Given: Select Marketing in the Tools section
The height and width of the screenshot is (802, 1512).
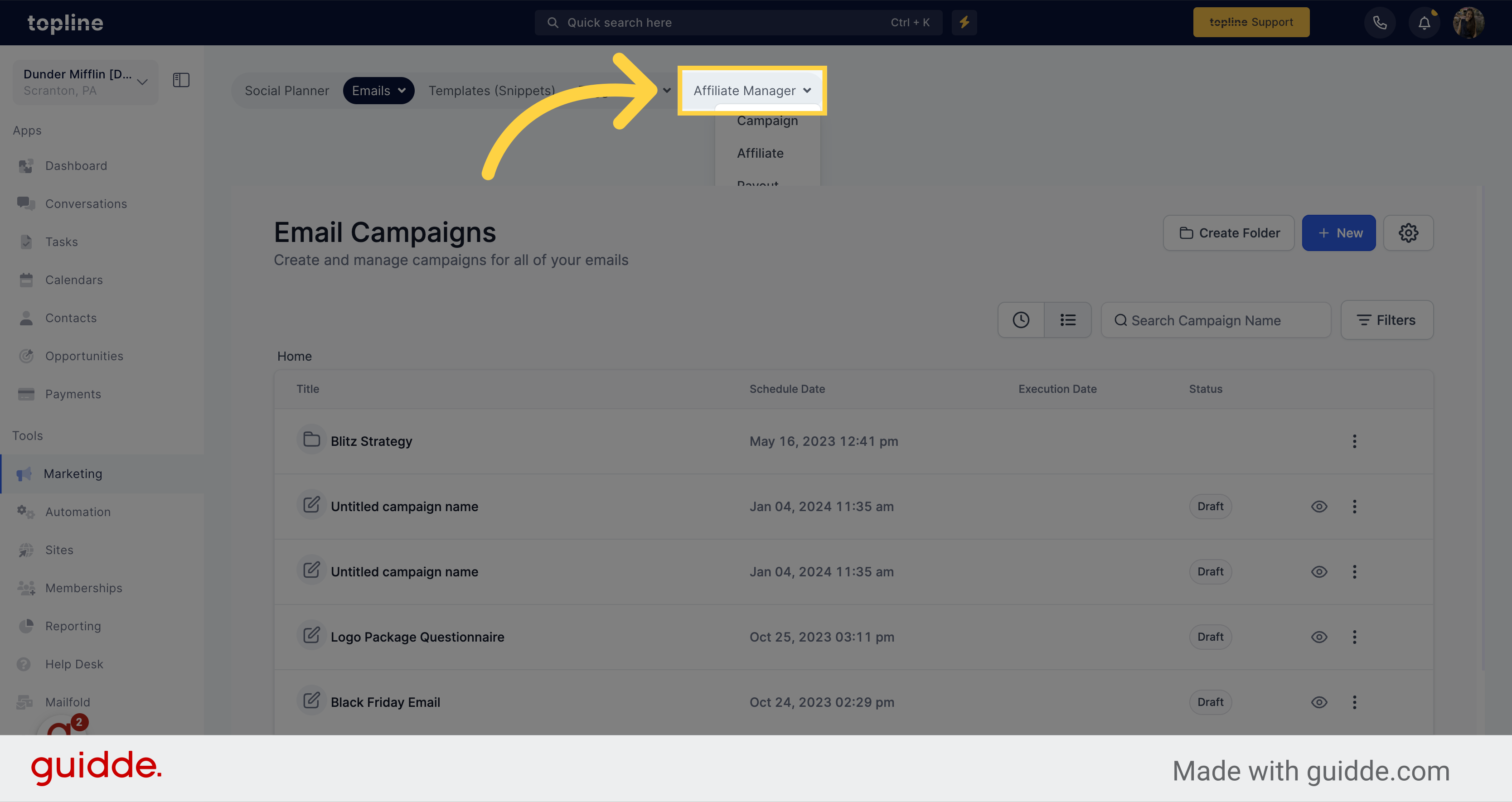Looking at the screenshot, I should 73,473.
